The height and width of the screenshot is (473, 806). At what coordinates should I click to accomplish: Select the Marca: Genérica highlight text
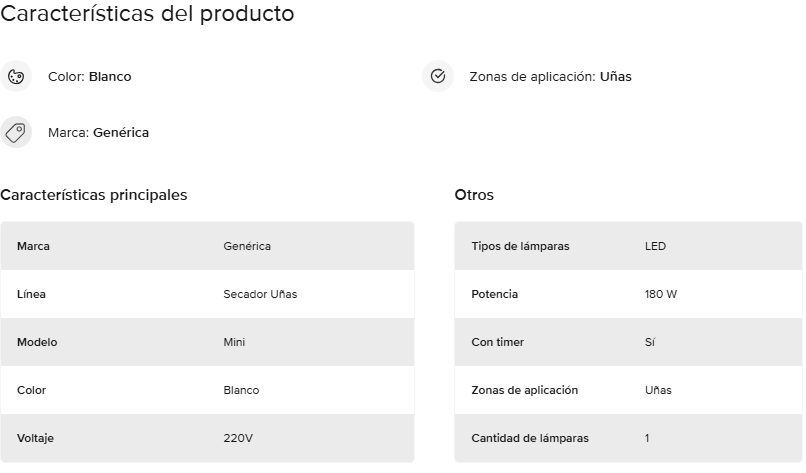point(98,133)
